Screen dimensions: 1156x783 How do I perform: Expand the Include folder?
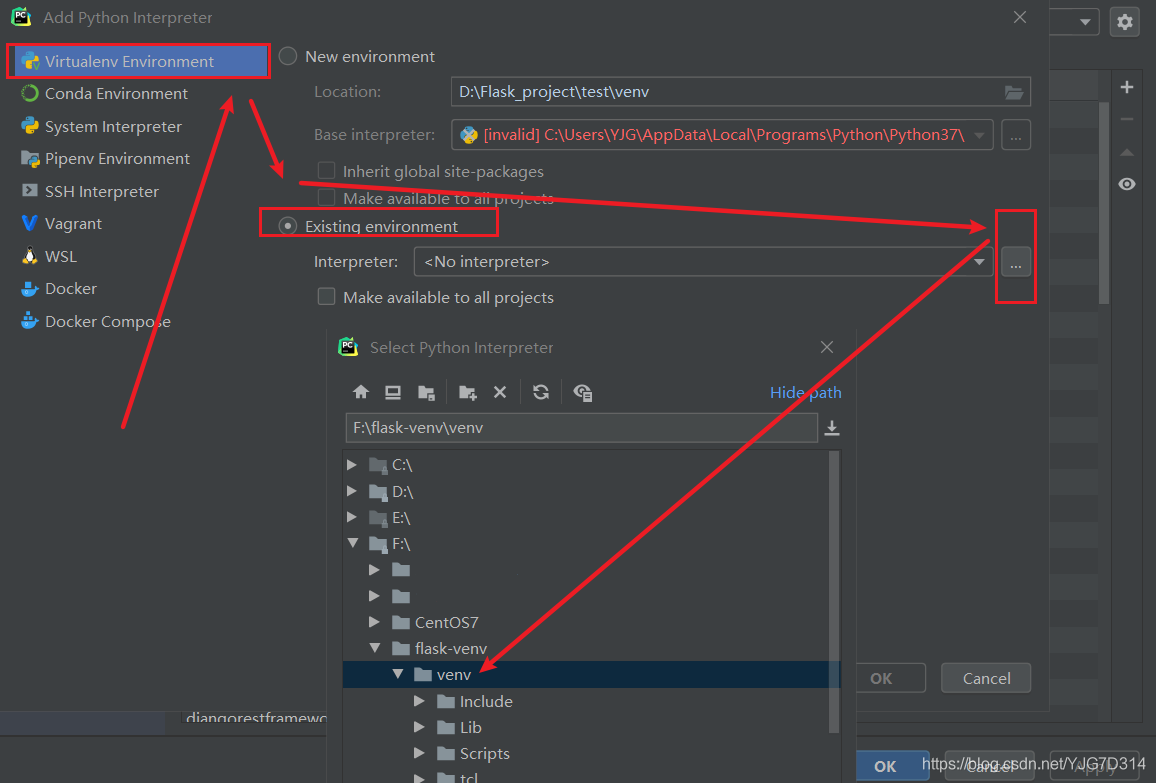tap(419, 701)
